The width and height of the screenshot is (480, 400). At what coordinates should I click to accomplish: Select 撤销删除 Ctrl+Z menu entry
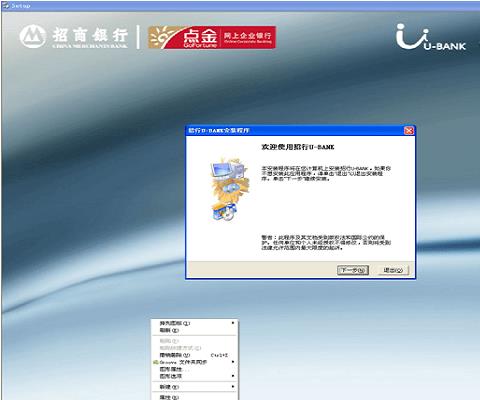tap(195, 355)
